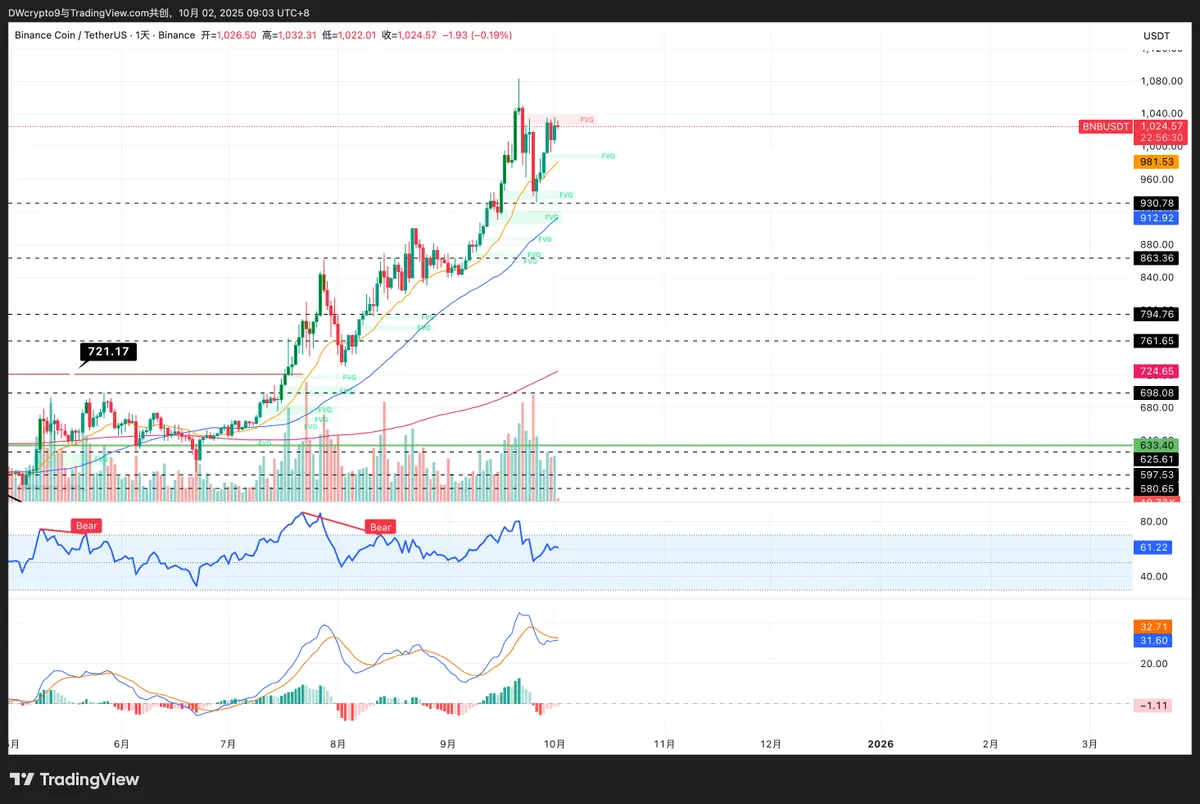Click the USDT currency label on the price axis

click(x=1157, y=35)
